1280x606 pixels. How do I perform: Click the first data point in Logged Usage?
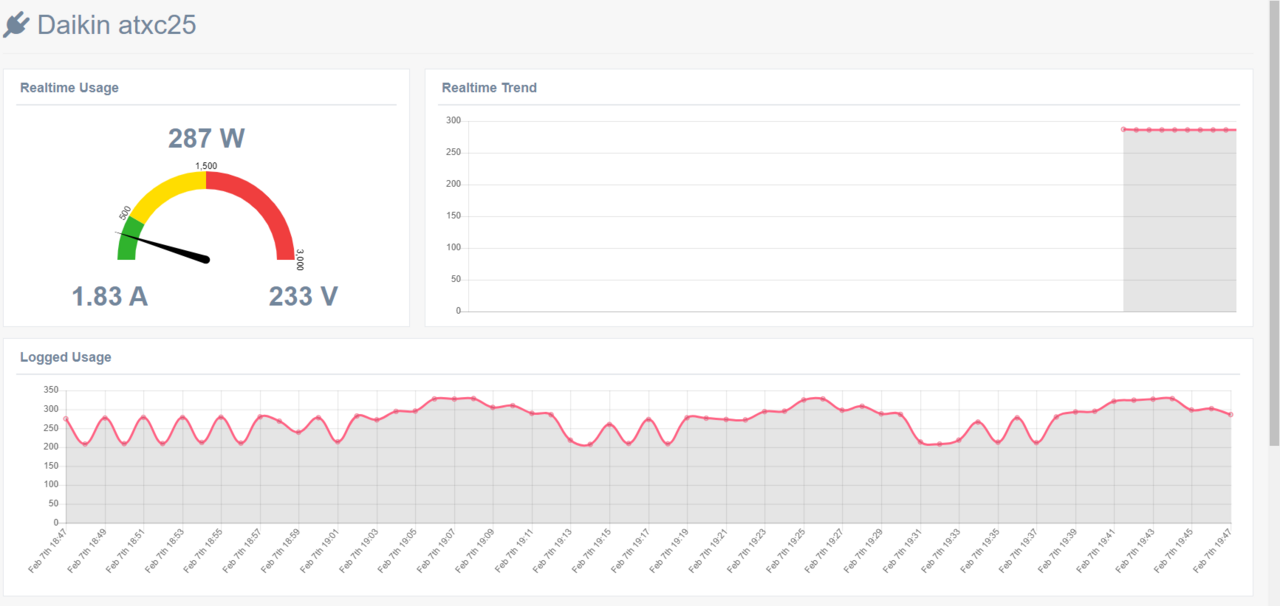[x=66, y=419]
